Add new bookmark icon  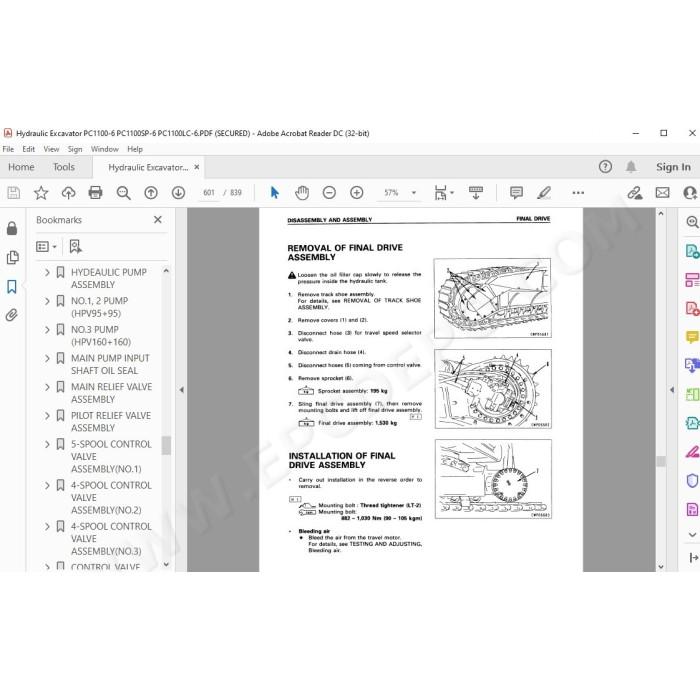75,246
